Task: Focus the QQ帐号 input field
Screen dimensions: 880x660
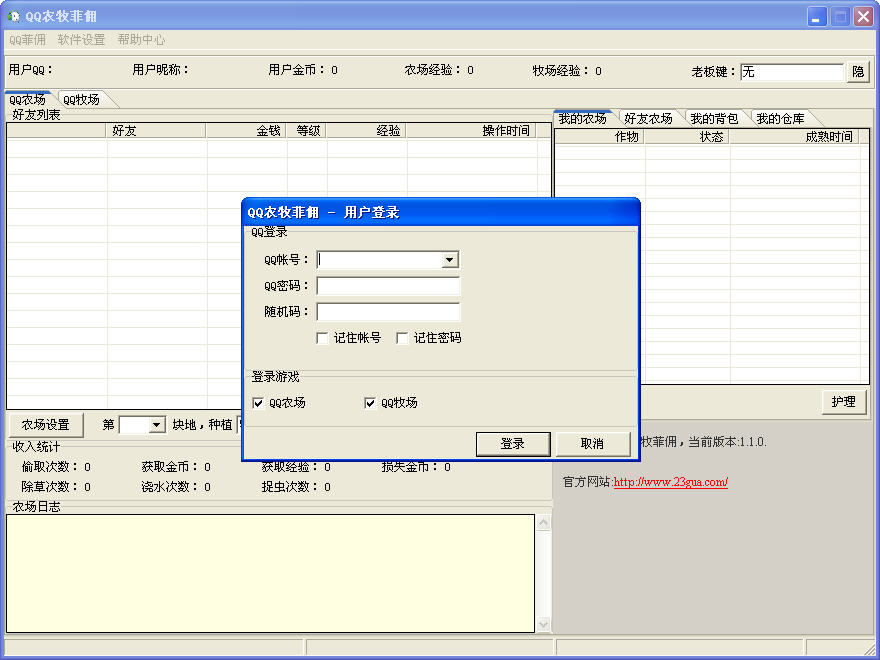Action: point(380,260)
